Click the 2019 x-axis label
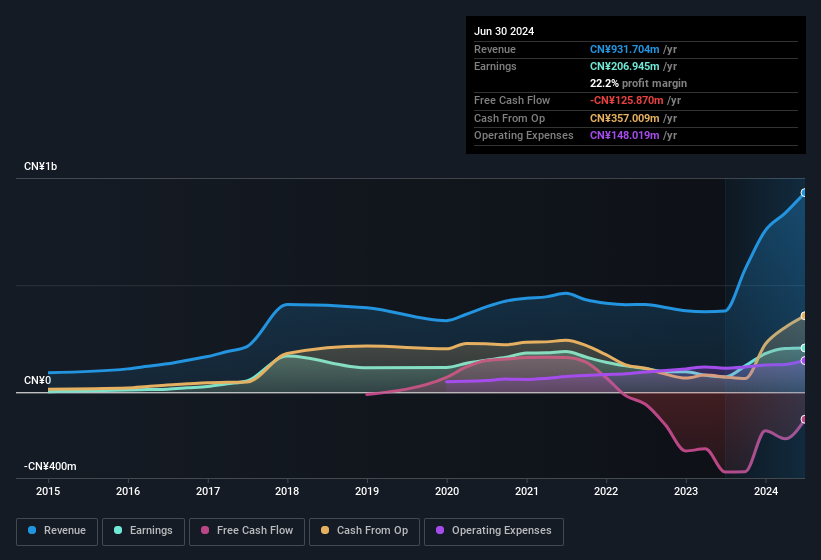The image size is (821, 560). click(367, 491)
